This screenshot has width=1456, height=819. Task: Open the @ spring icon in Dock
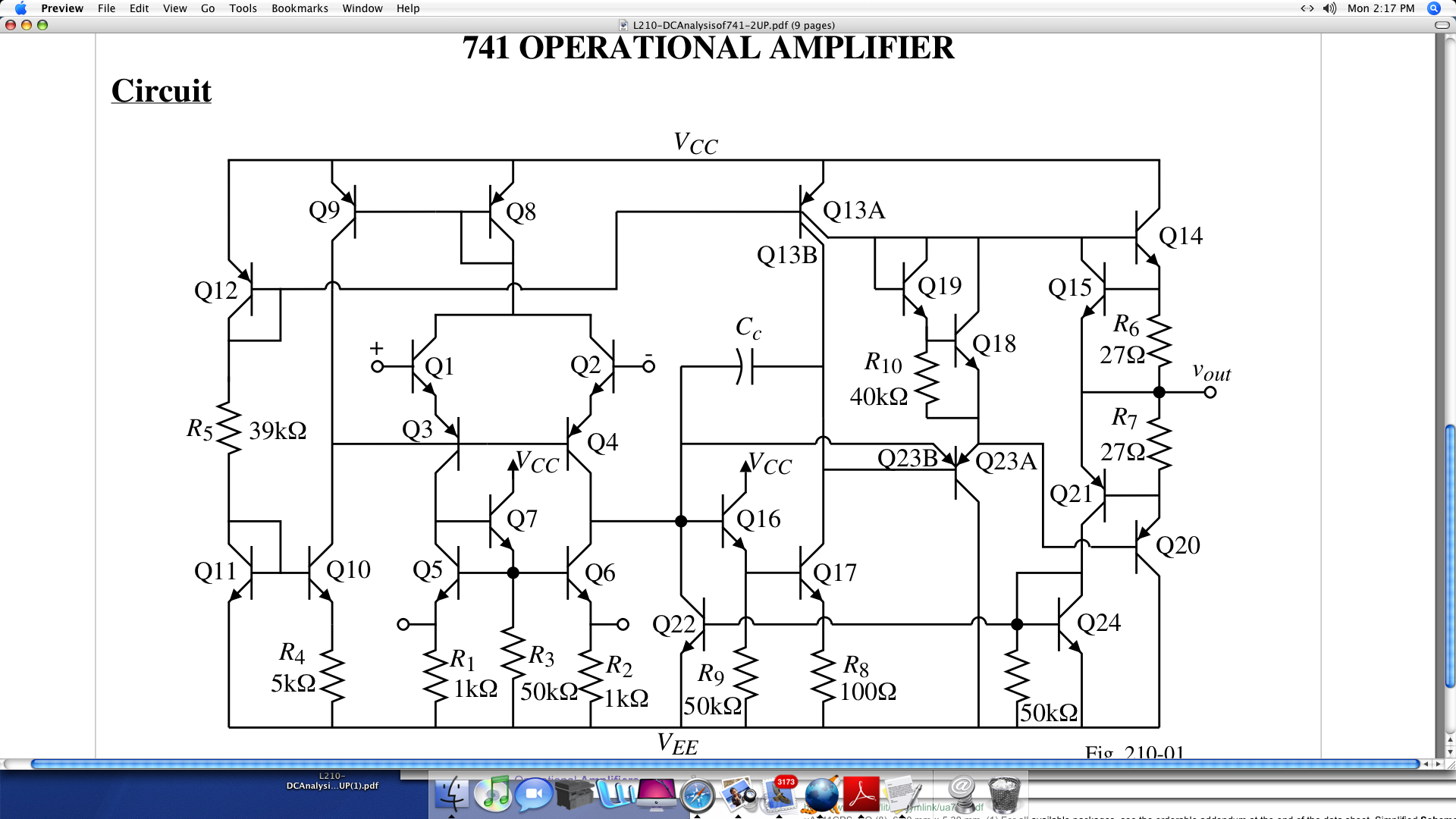[961, 794]
